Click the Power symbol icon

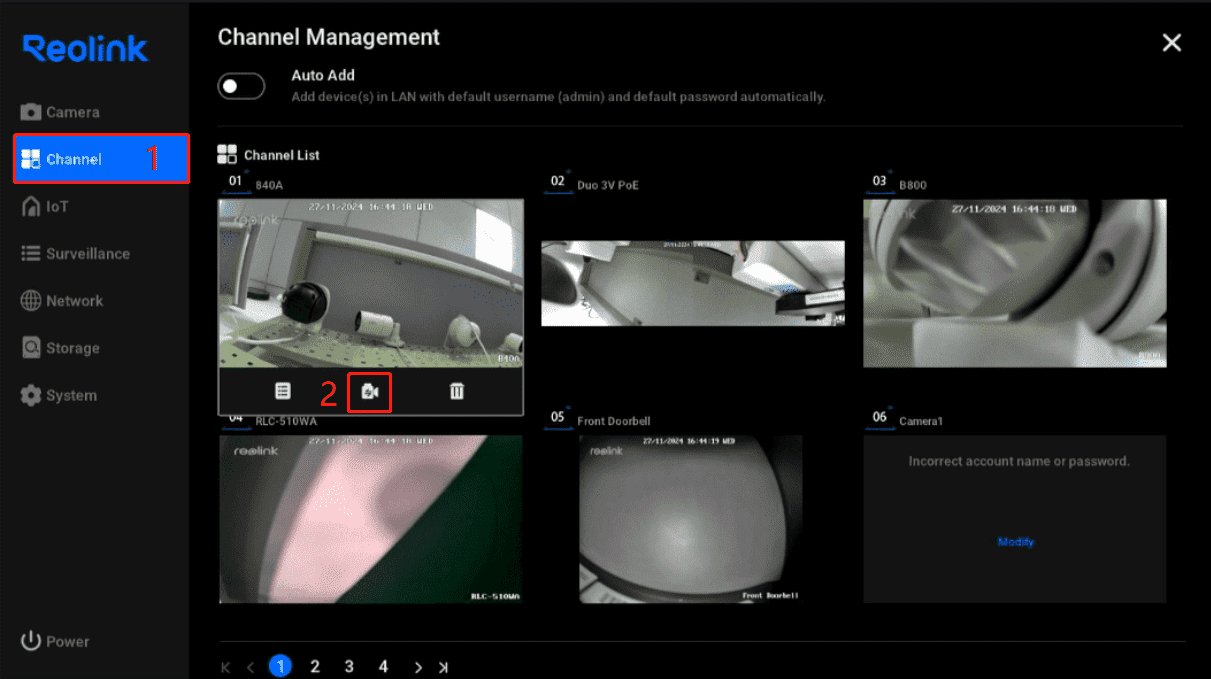click(x=31, y=641)
